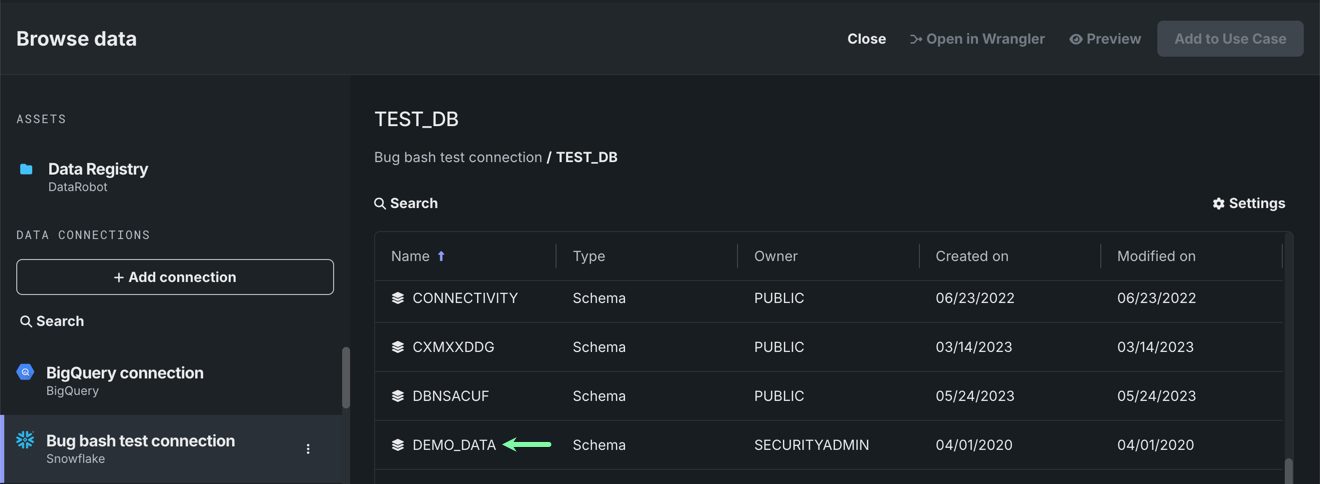Sort table by Created on column

[971, 257]
